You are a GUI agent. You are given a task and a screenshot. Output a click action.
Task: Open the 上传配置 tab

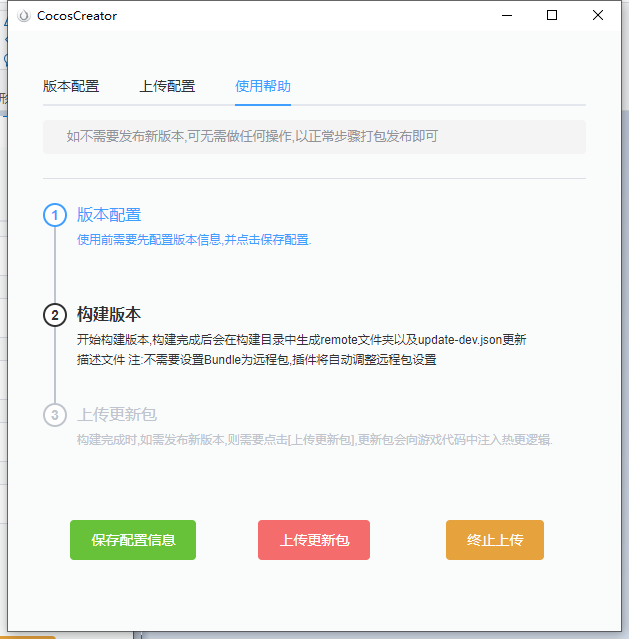(167, 86)
